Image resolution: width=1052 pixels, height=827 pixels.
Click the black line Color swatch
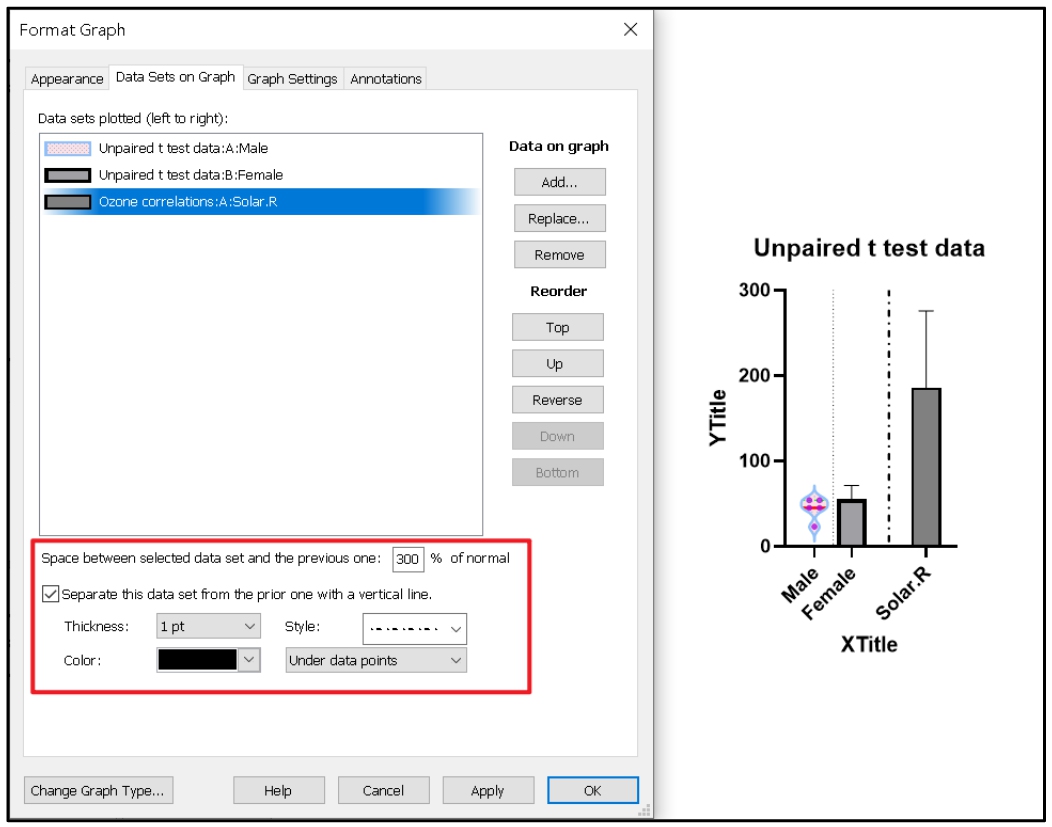pyautogui.click(x=197, y=659)
